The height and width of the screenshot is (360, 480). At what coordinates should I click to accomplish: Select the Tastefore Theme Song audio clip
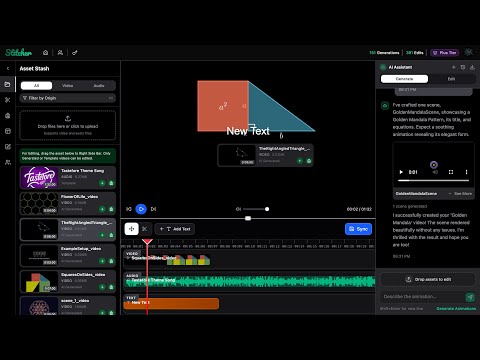click(x=249, y=282)
